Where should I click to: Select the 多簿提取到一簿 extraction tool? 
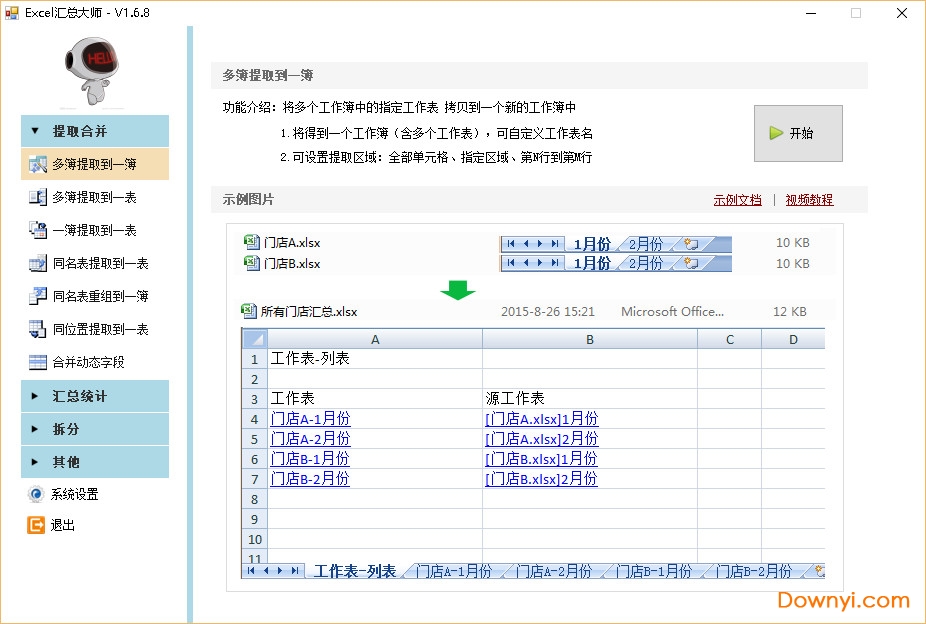coord(95,163)
